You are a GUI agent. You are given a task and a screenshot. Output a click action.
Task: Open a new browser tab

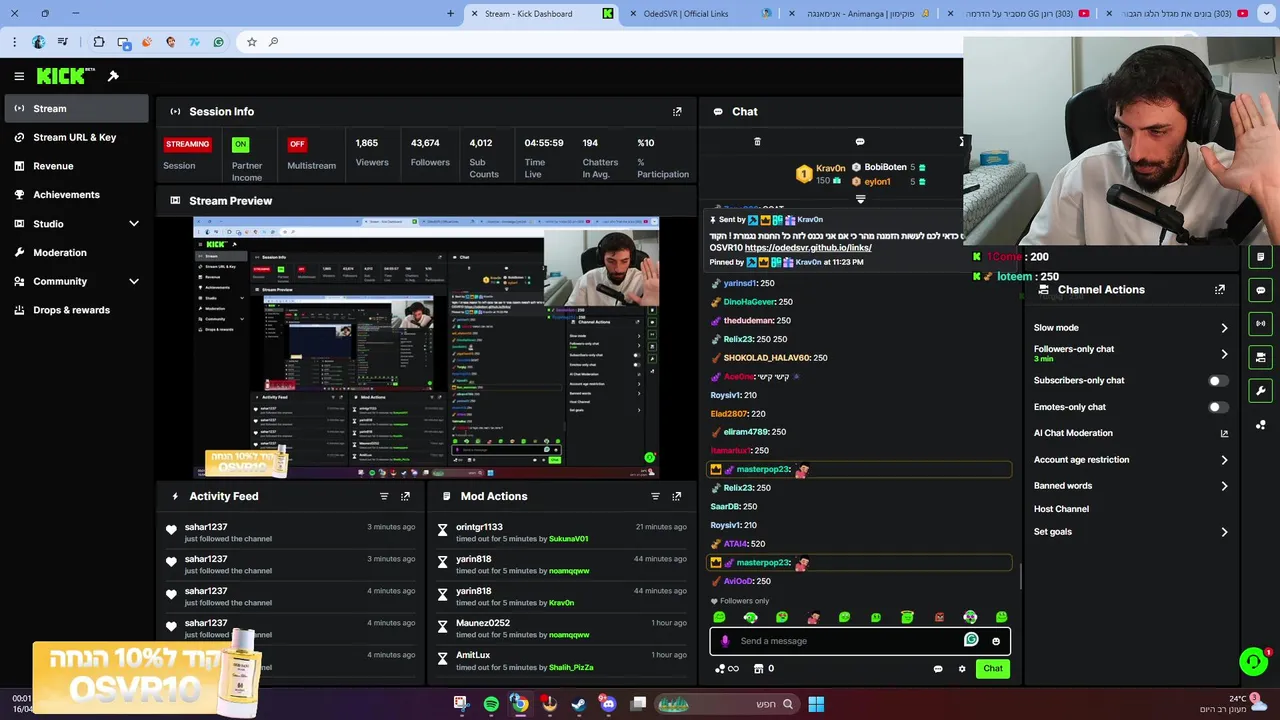tap(450, 14)
